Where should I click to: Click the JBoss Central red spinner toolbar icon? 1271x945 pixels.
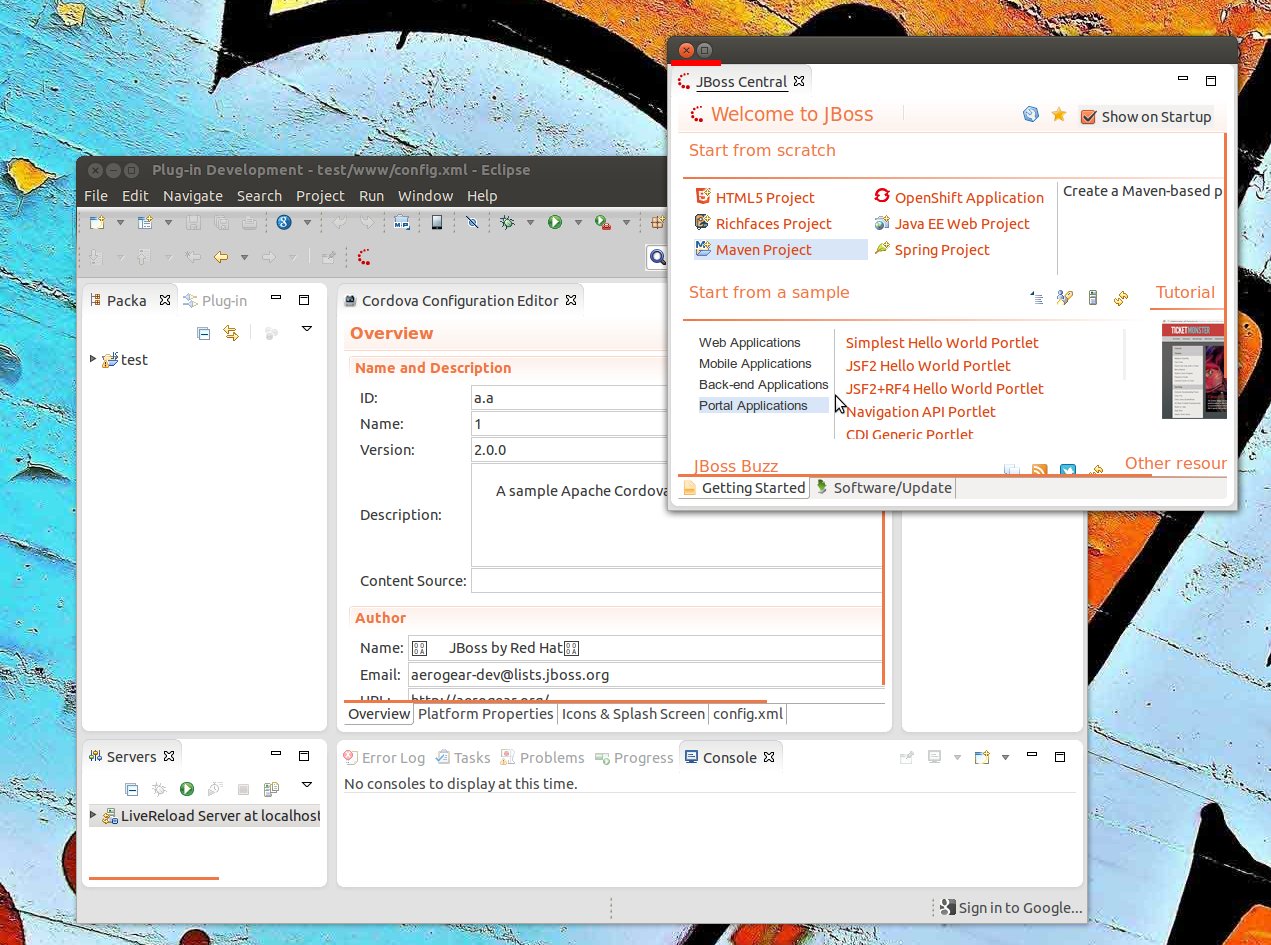(364, 257)
